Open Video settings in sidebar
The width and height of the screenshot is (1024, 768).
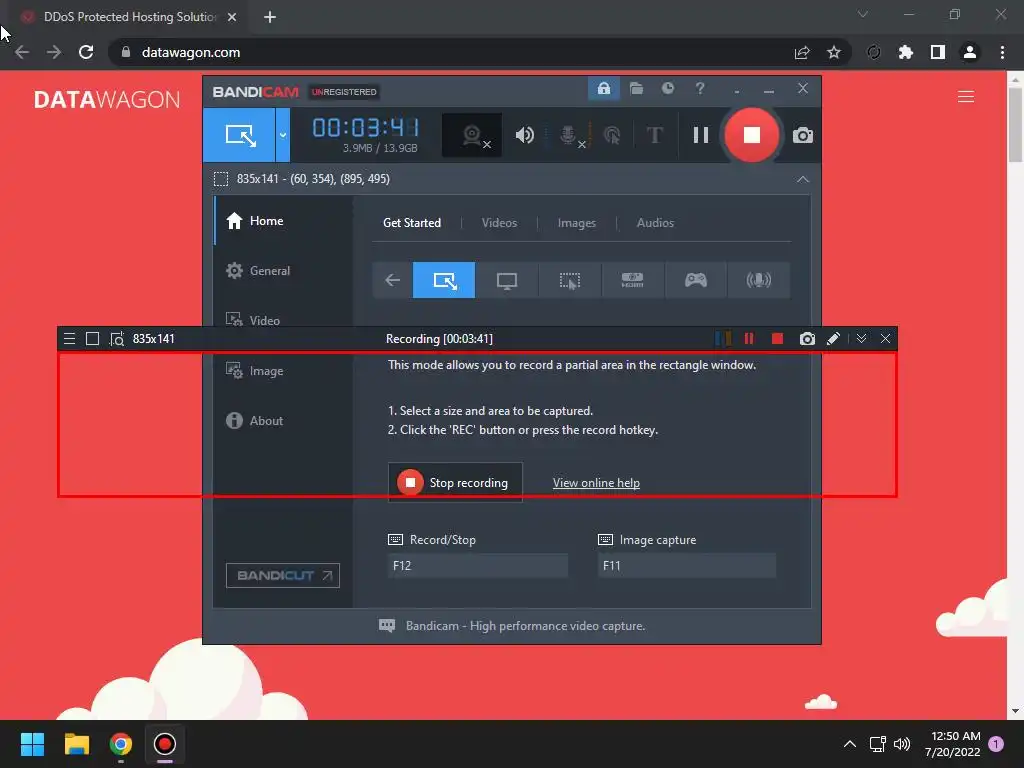tap(283, 320)
